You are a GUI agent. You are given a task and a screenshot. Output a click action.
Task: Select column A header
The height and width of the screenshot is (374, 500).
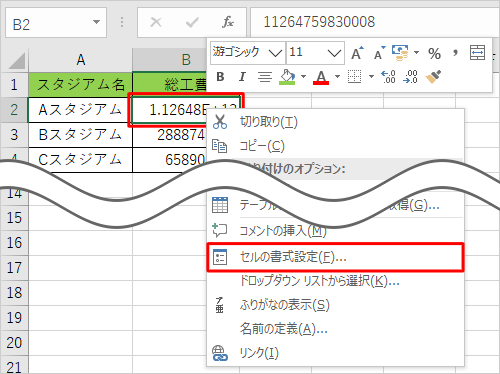(x=81, y=60)
